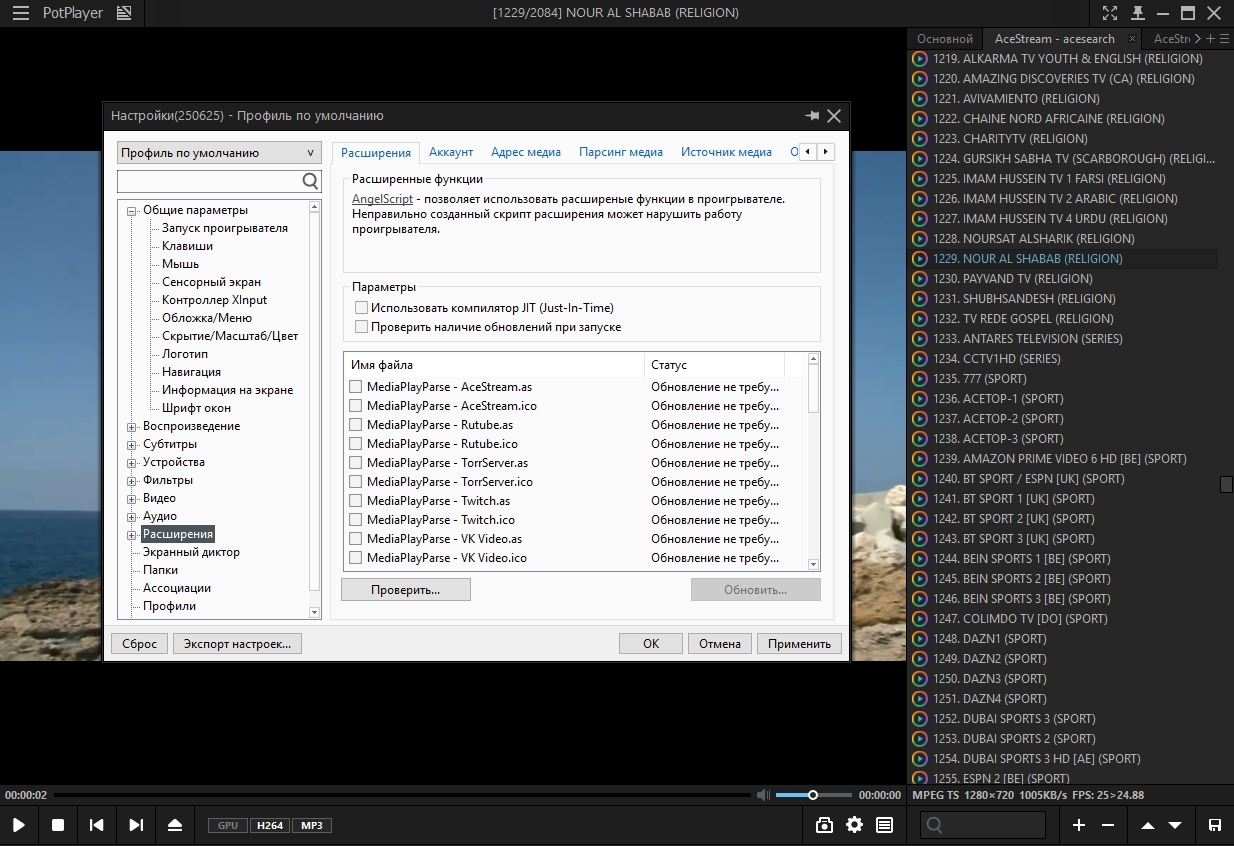Expand the 'Фильтры' tree node
The width and height of the screenshot is (1234, 846).
point(132,481)
